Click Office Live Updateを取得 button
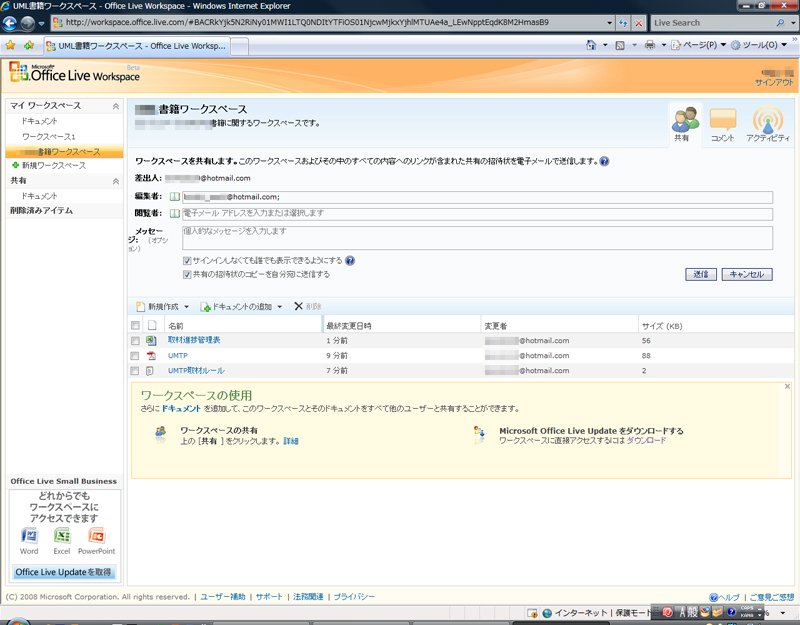This screenshot has height=625, width=800. click(63, 572)
